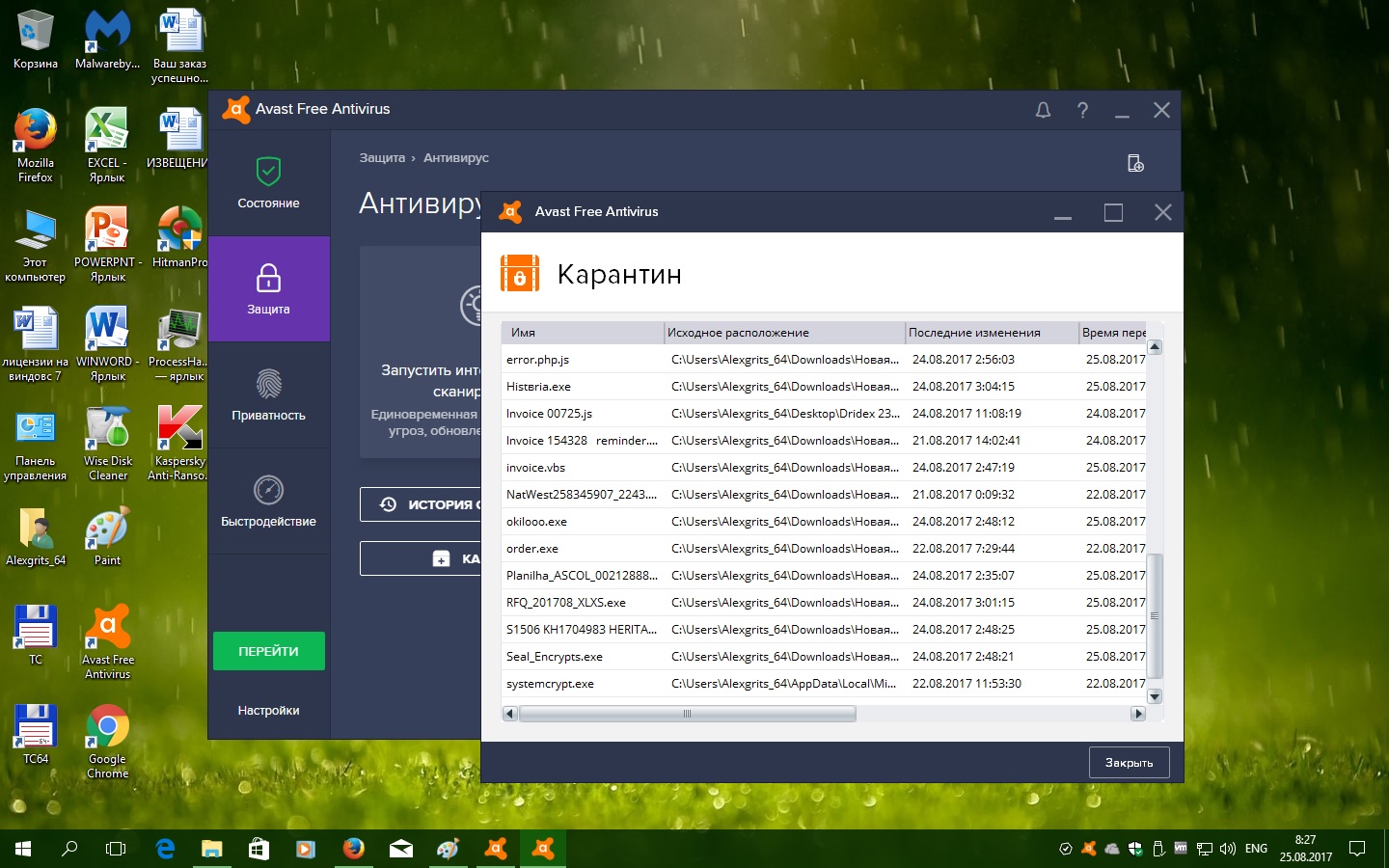The height and width of the screenshot is (868, 1389).
Task: Open Windows Store from the taskbar
Action: (259, 849)
